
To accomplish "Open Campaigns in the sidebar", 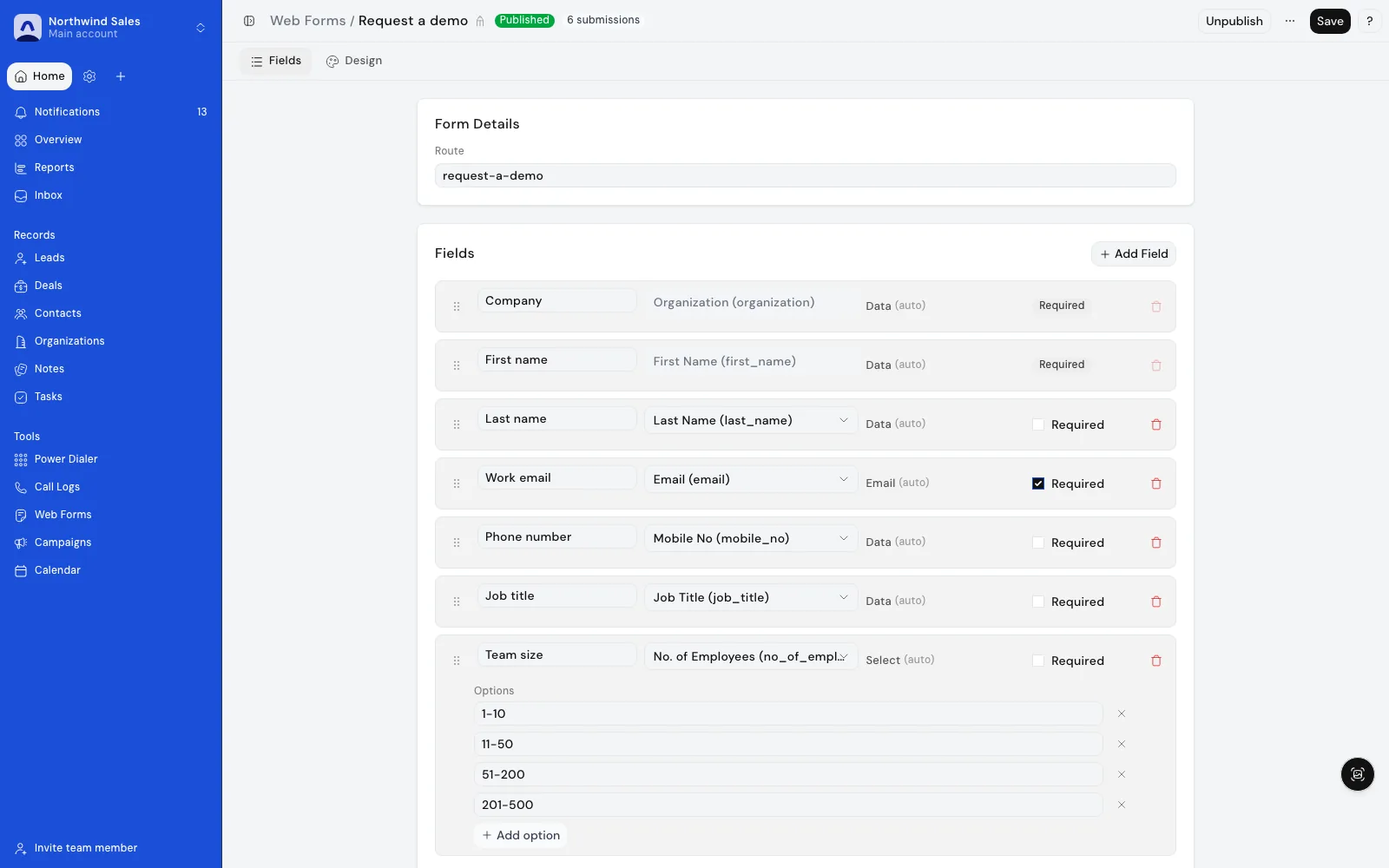I will coord(111,542).
